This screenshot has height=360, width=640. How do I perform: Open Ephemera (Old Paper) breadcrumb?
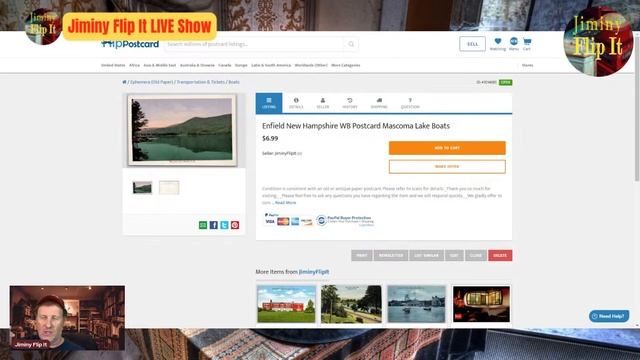coord(151,82)
